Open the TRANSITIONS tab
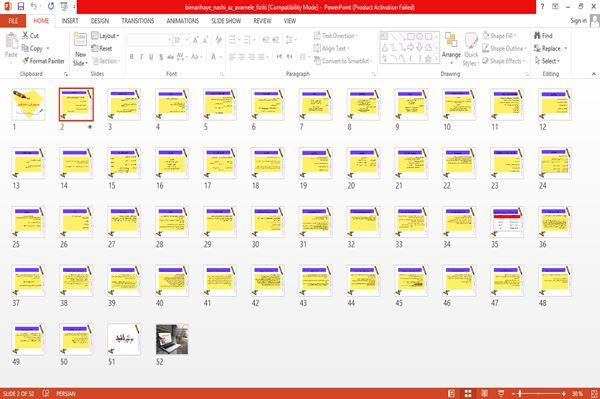Viewport: 600px width, 399px height. (x=138, y=21)
